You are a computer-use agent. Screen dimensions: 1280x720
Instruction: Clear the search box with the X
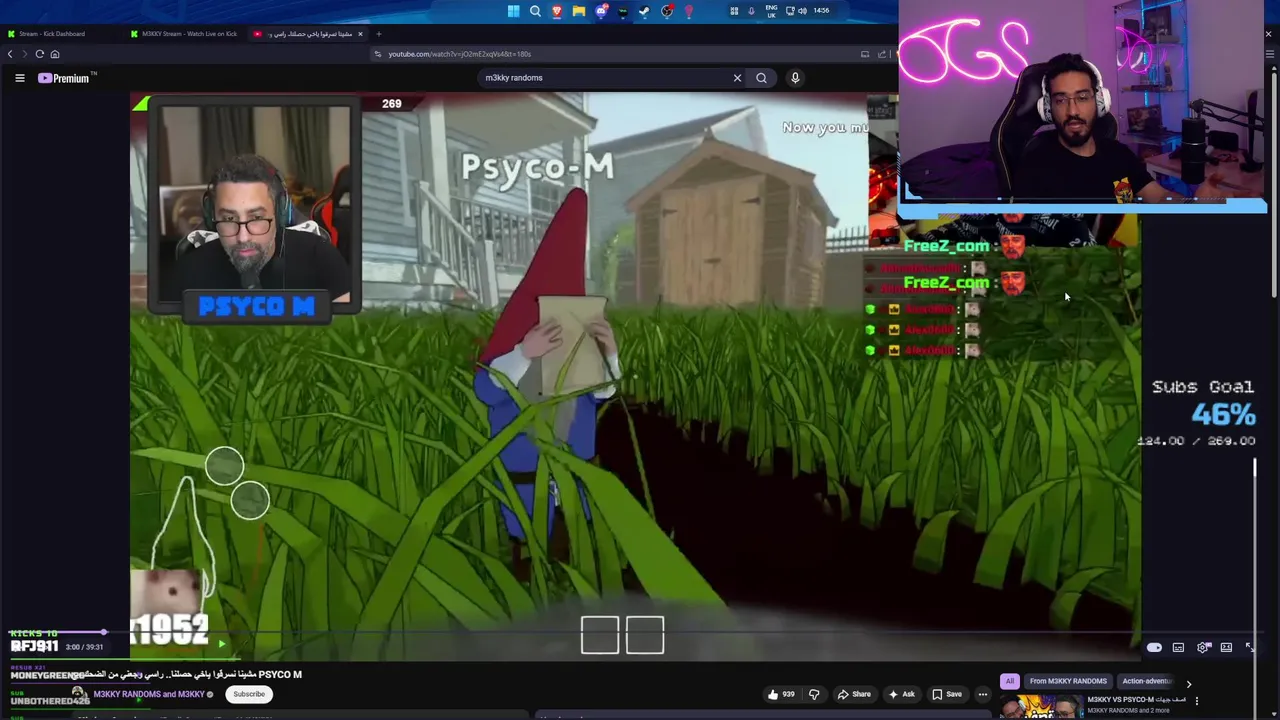[738, 78]
